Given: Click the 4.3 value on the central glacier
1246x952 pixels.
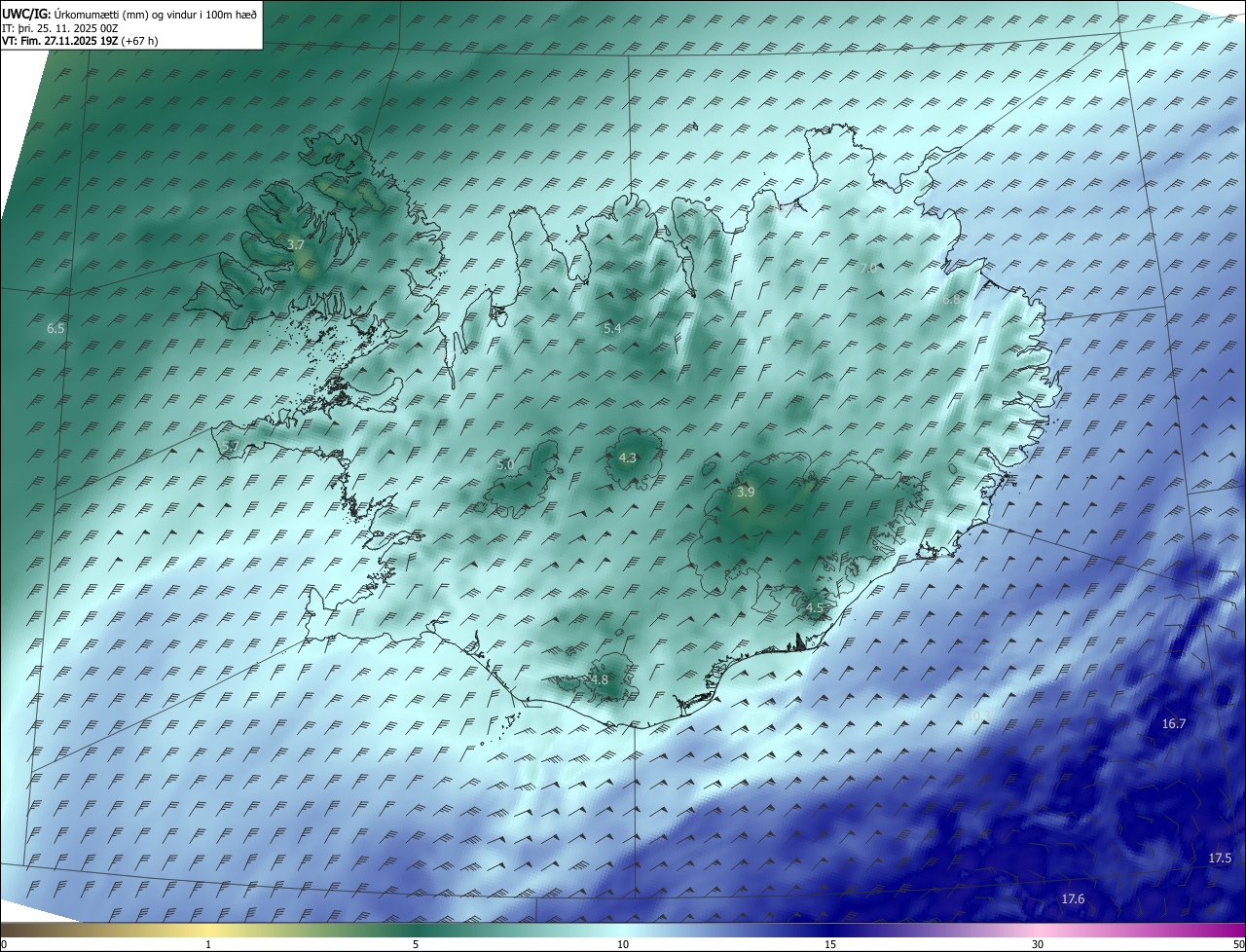Looking at the screenshot, I should (x=628, y=458).
